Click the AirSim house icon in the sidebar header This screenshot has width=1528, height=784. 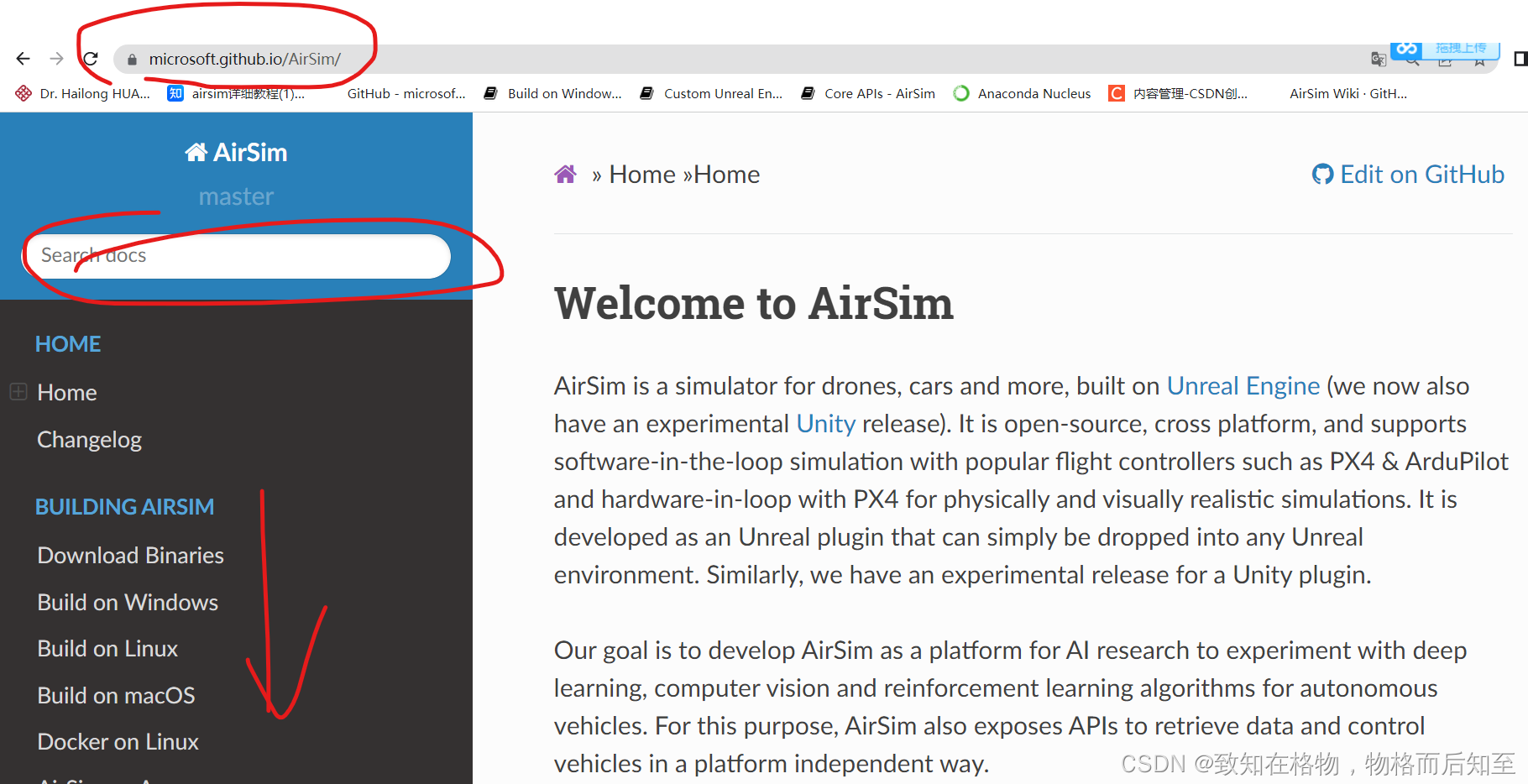tap(196, 151)
